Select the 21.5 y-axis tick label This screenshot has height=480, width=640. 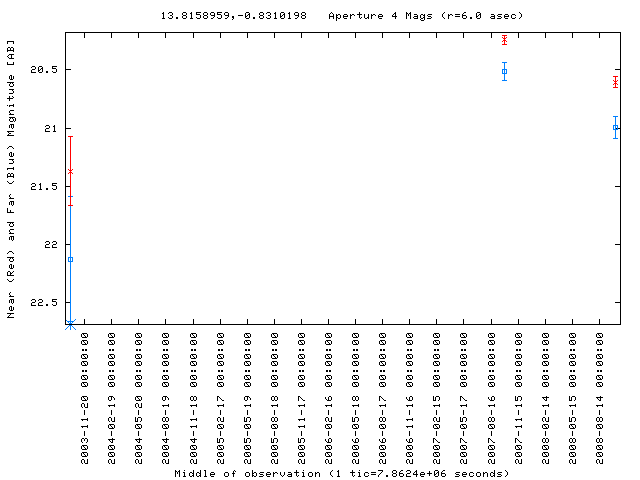coord(44,187)
